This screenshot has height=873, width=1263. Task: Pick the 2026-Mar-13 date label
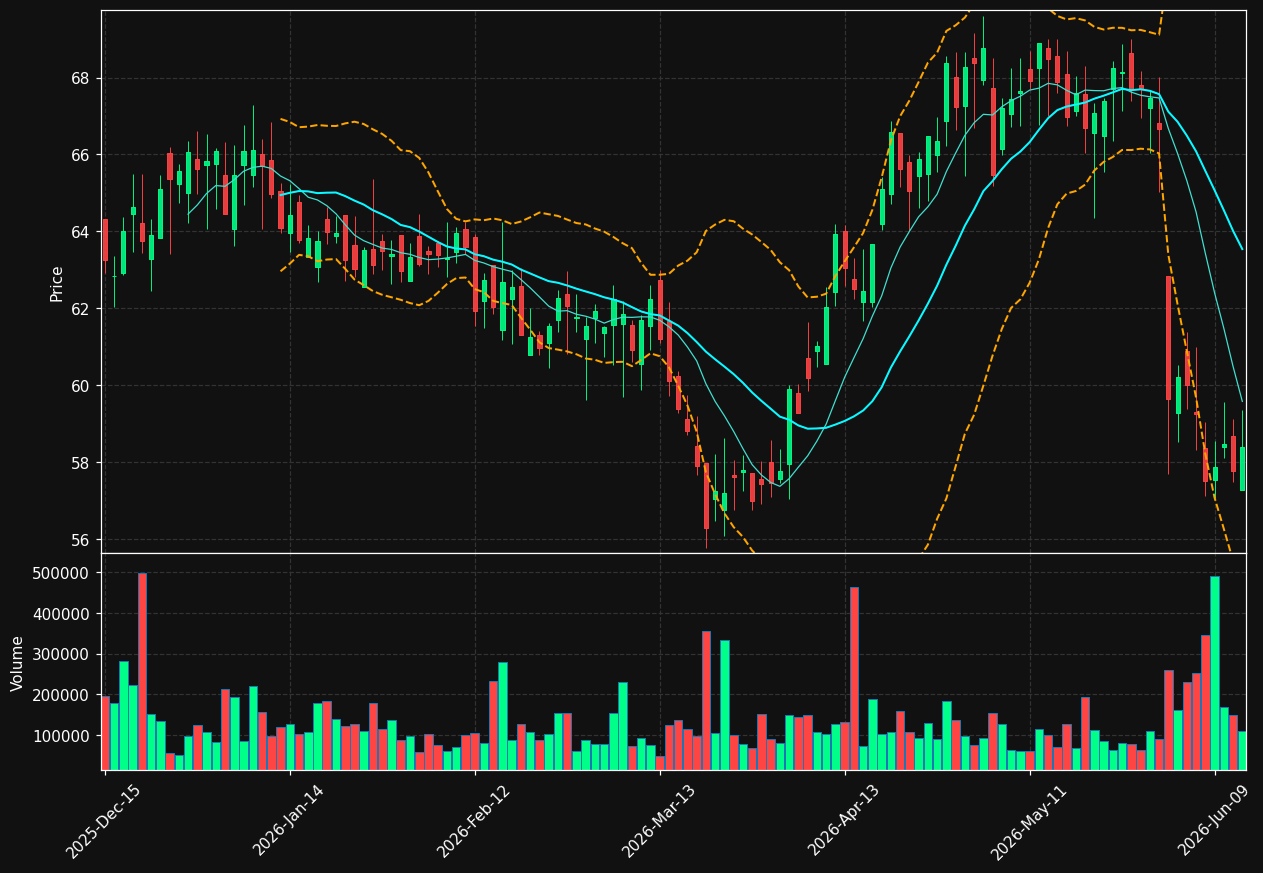(x=658, y=821)
